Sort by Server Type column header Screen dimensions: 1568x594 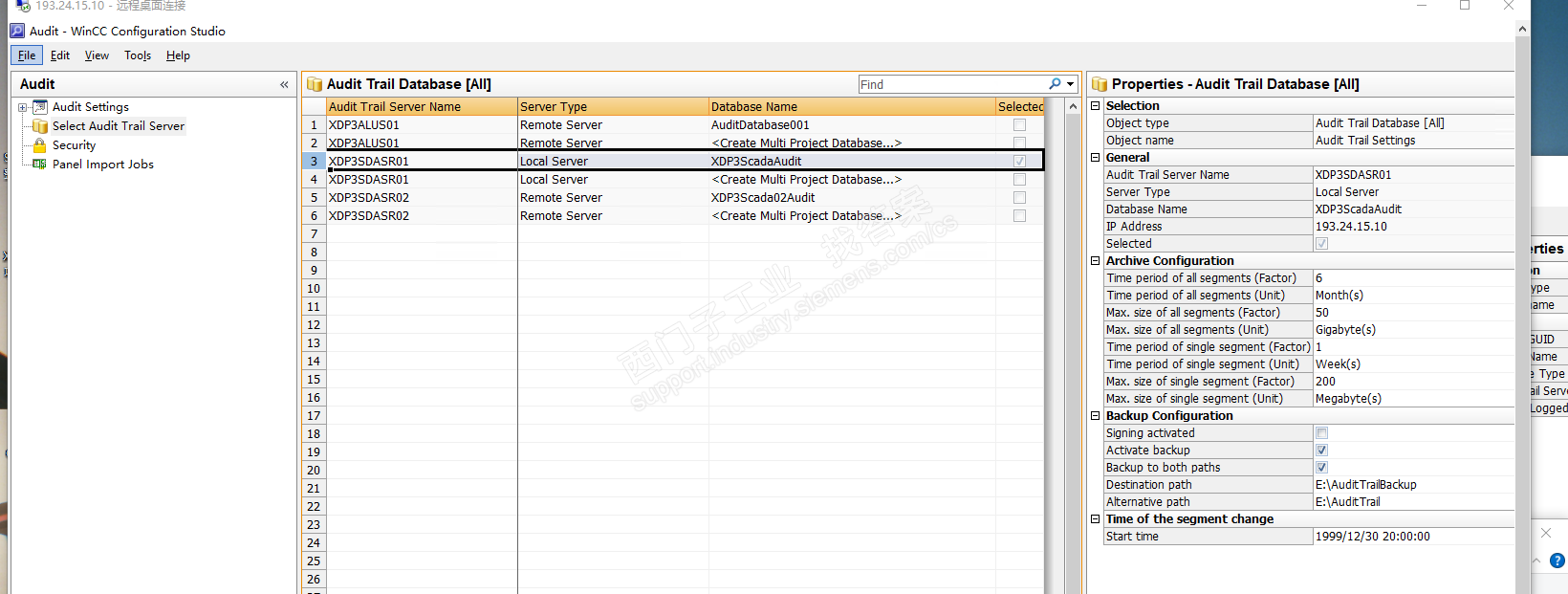(x=613, y=107)
